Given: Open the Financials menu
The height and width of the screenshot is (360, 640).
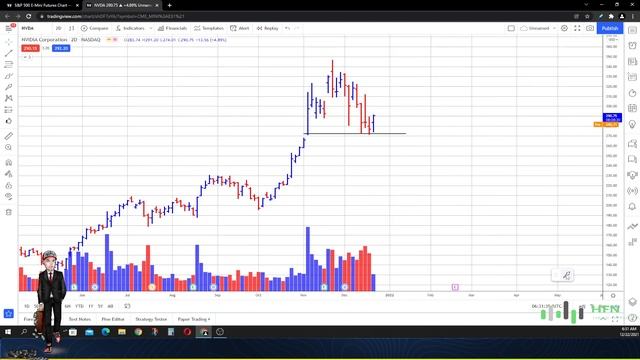Looking at the screenshot, I should pos(172,28).
